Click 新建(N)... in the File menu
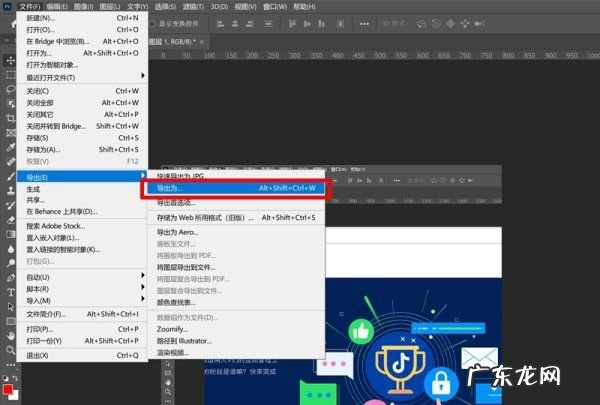Viewport: 600px width, 405px height. [41, 18]
